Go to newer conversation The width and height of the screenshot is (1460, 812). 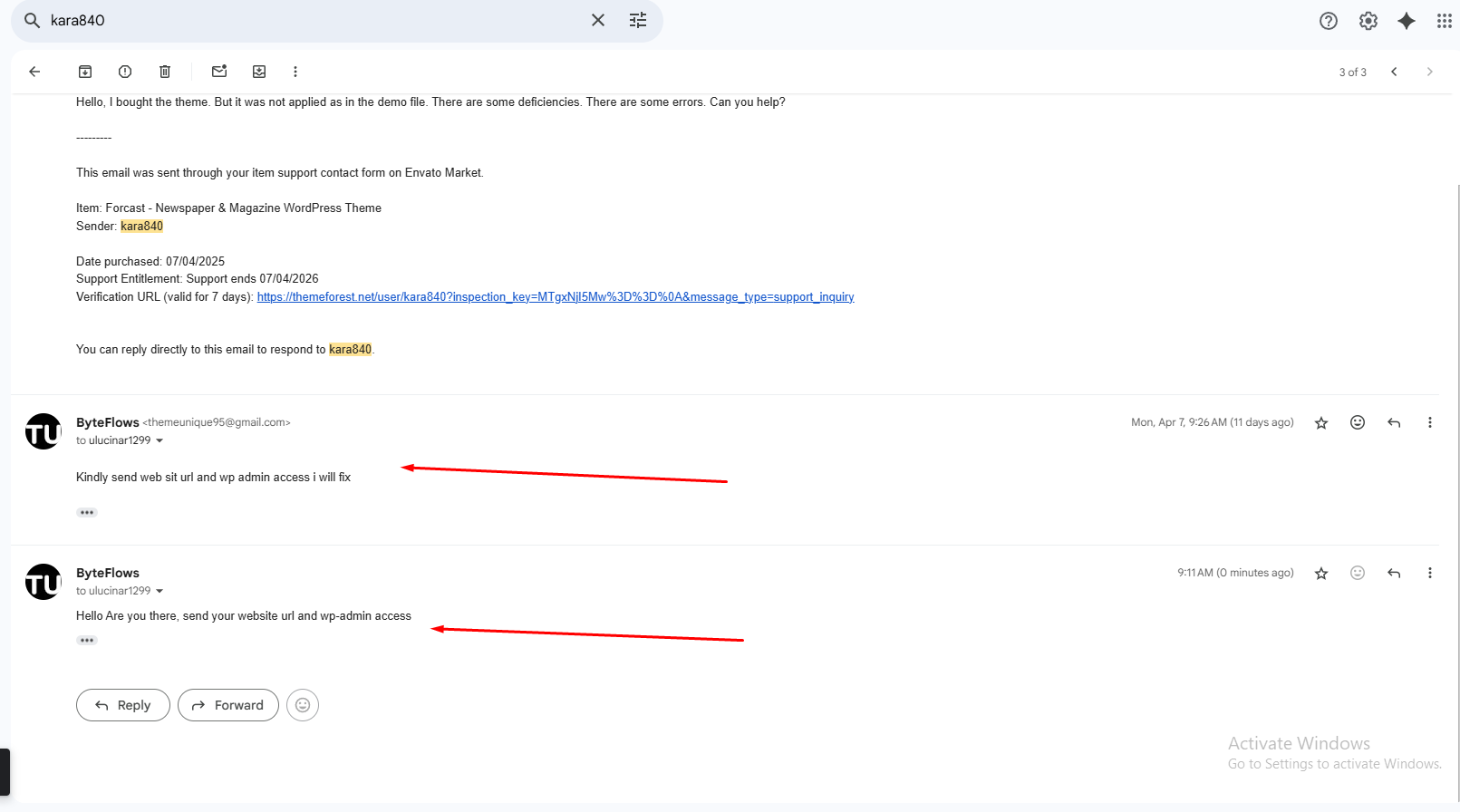coord(1394,72)
